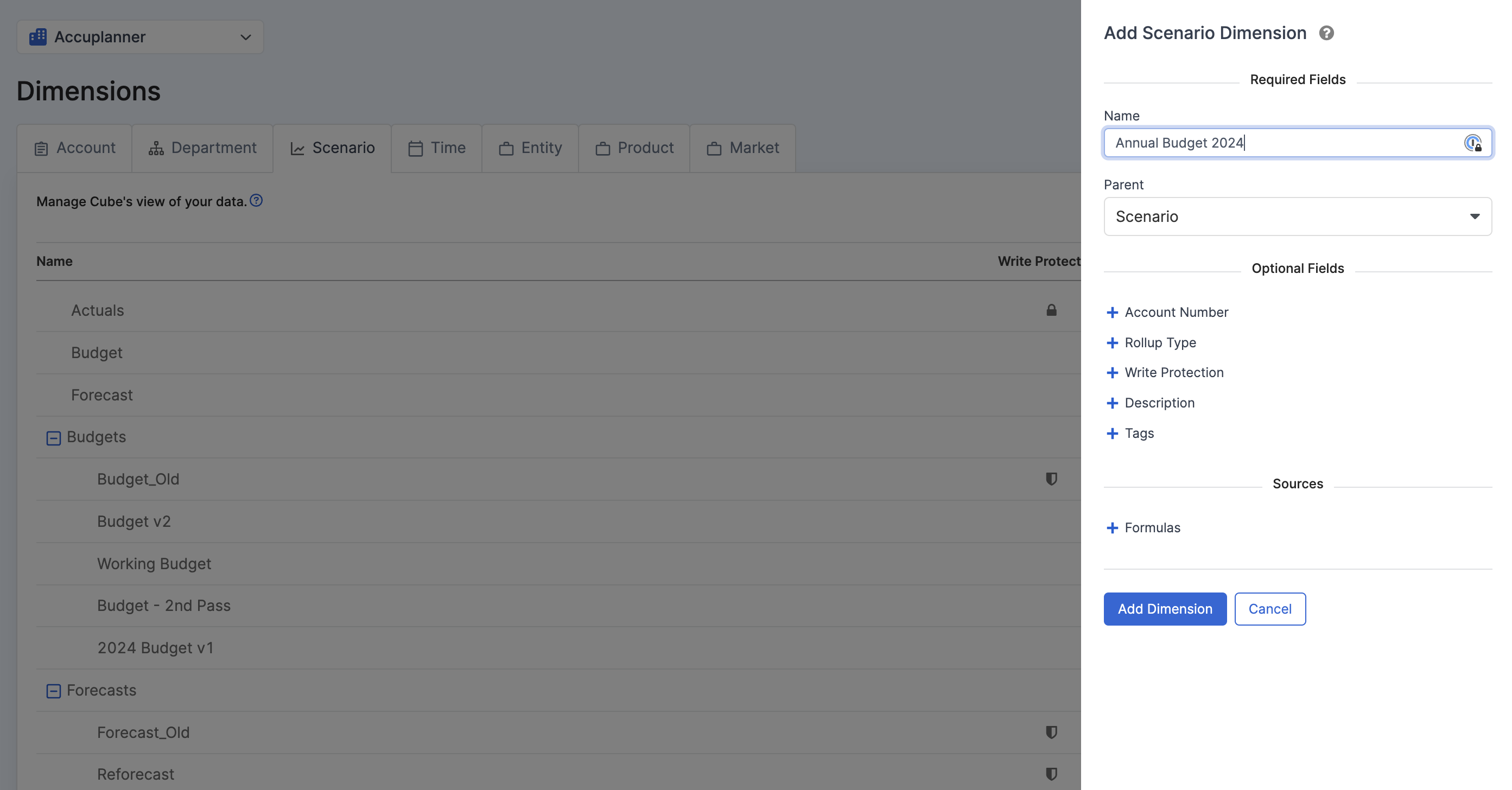The height and width of the screenshot is (790, 1512).
Task: Expand the Description optional field
Action: click(x=1151, y=403)
